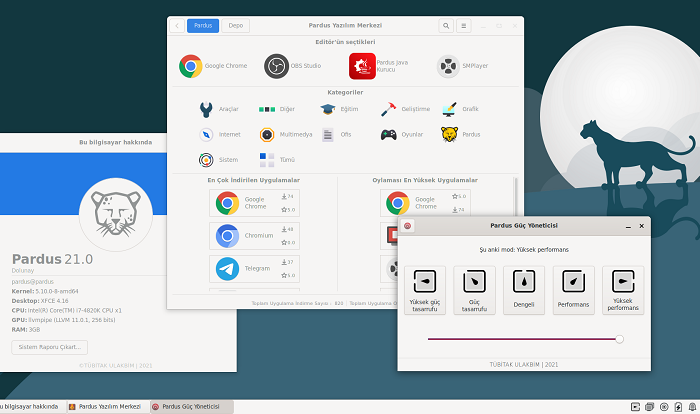700x414 pixels.
Task: Activate Pardus Yazılım Merkezi taskbar entry
Action: 107,407
